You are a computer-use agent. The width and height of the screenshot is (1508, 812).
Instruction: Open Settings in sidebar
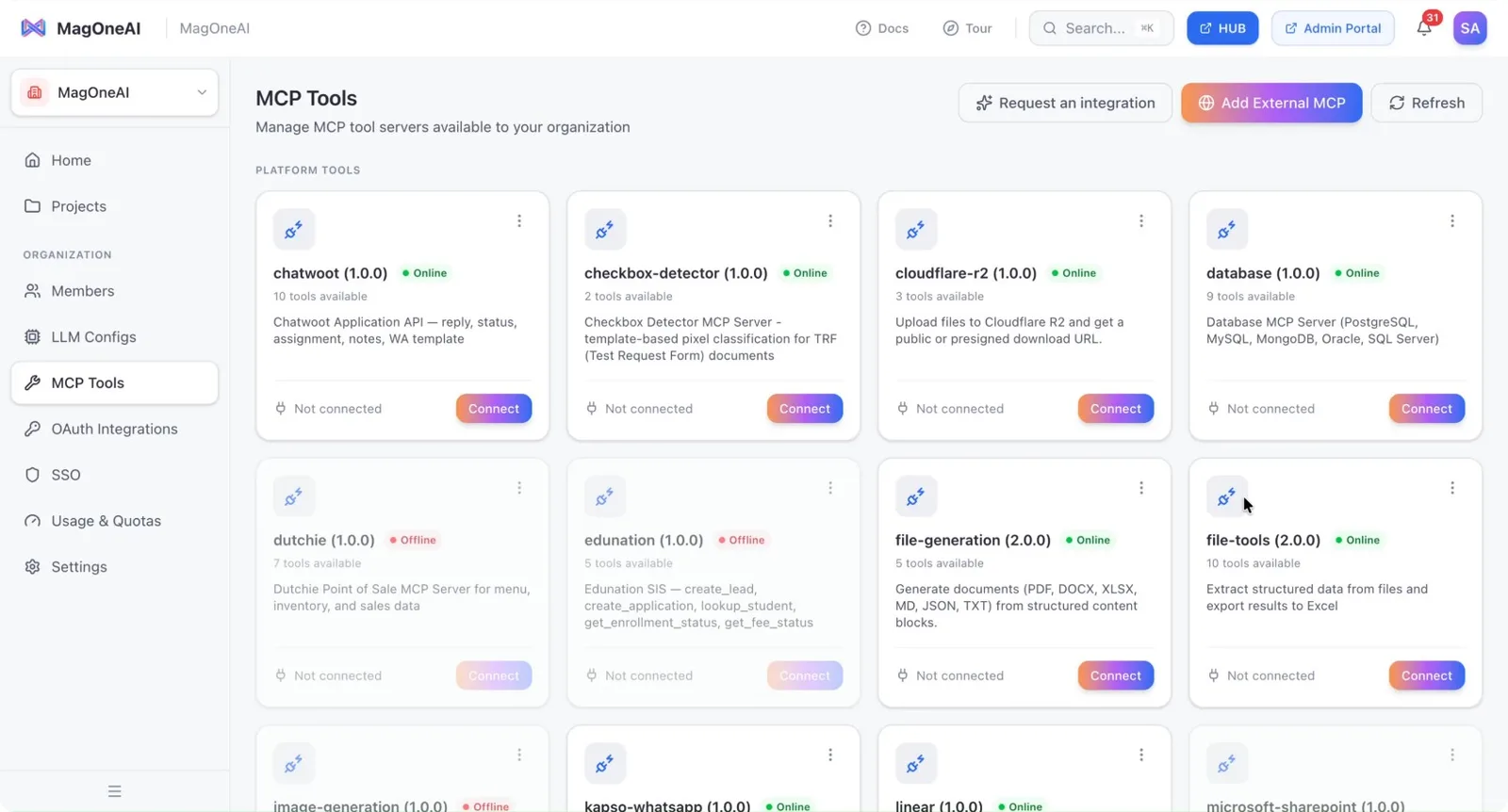(115, 567)
